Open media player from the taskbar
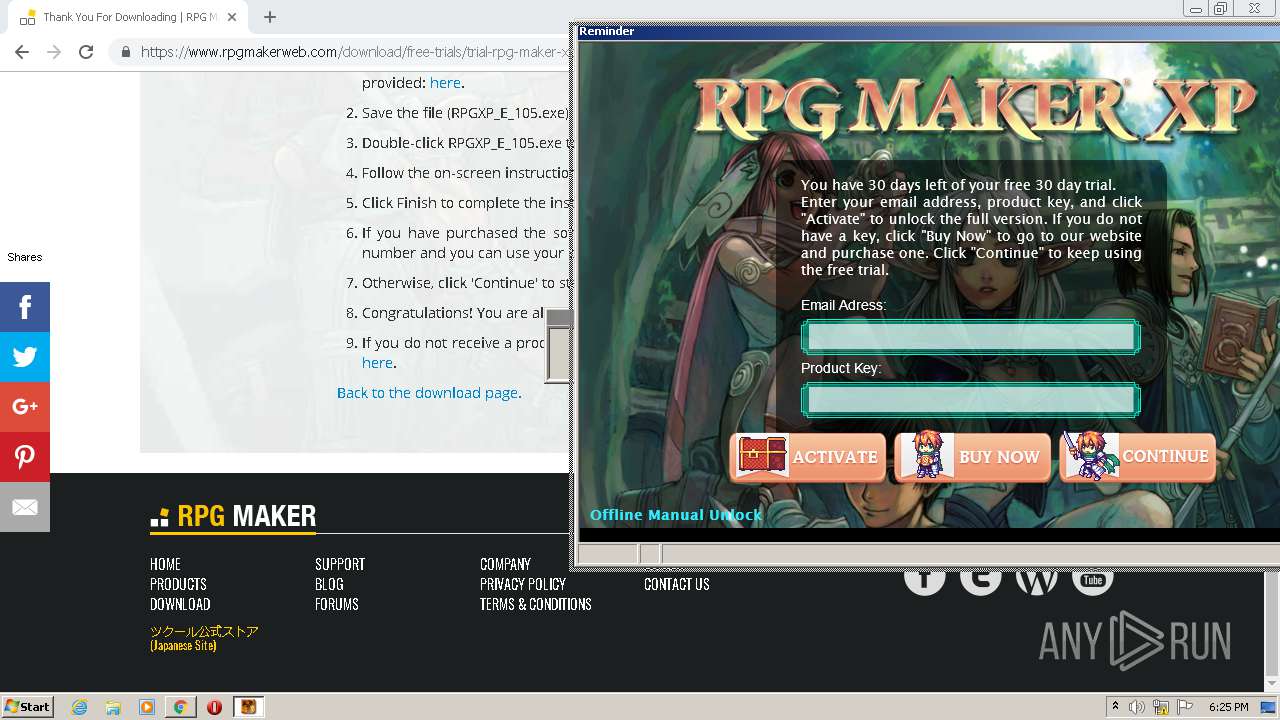 (147, 707)
